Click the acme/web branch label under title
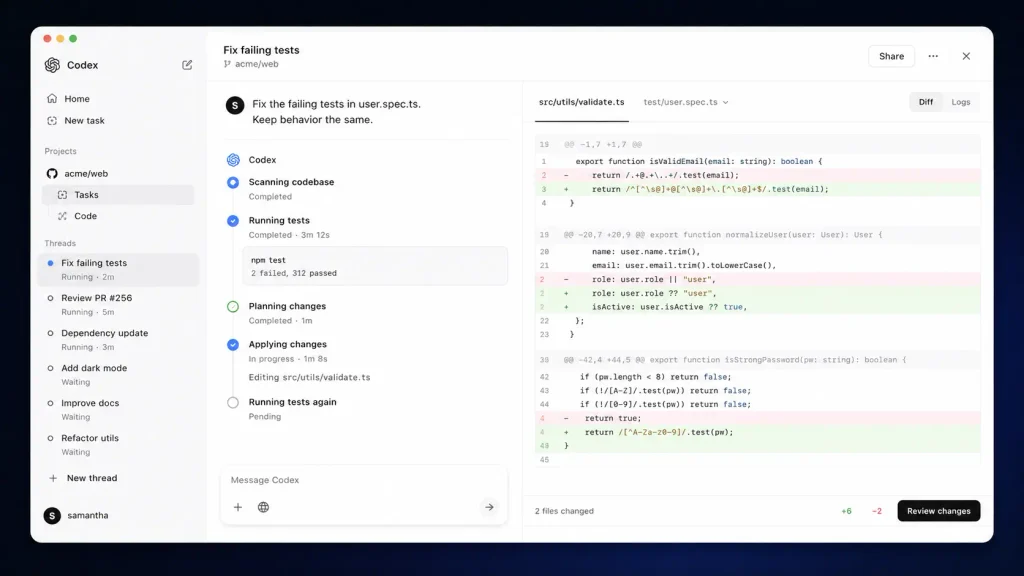This screenshot has height=576, width=1024. point(251,64)
